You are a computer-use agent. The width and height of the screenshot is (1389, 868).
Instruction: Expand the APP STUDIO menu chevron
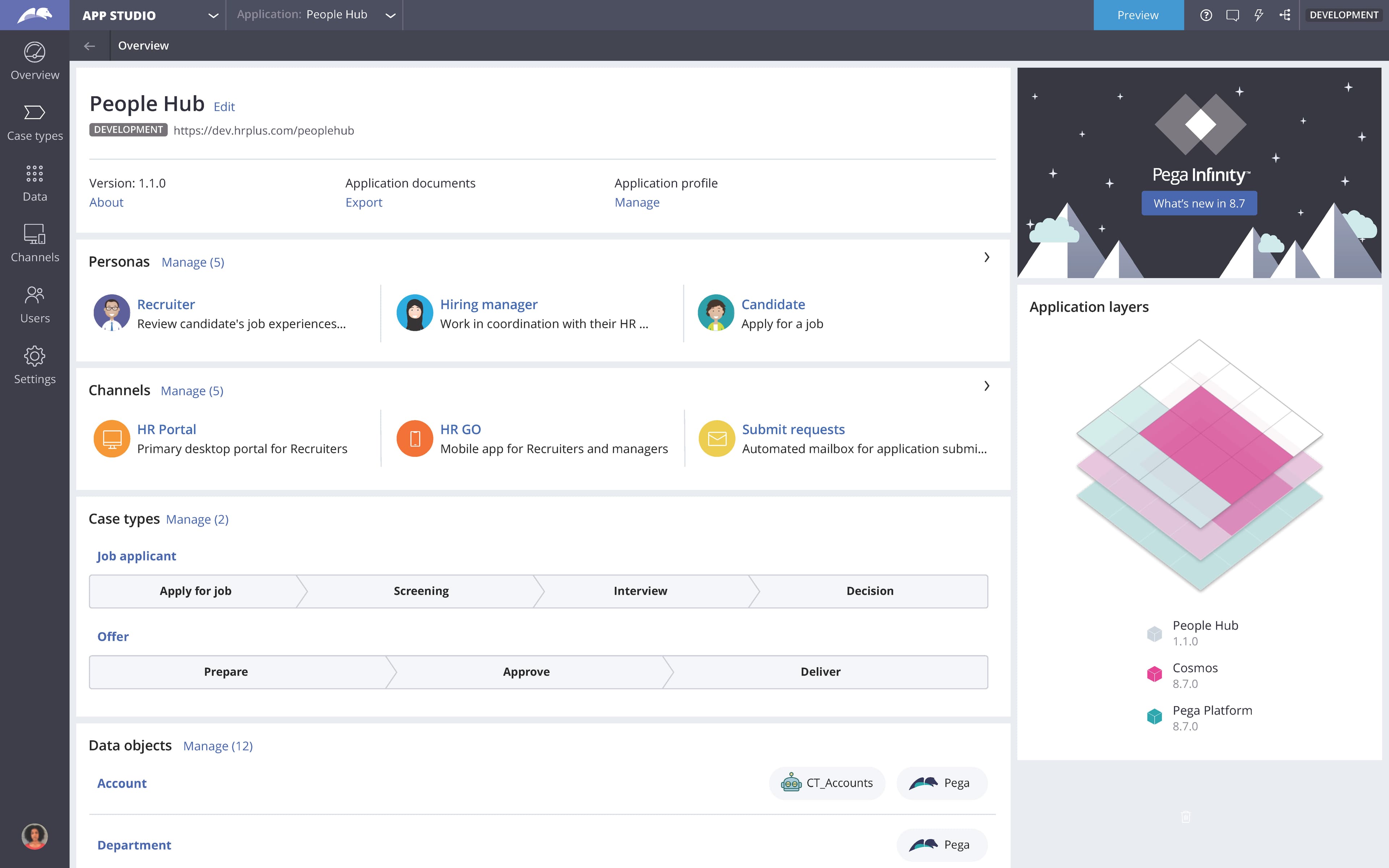(213, 15)
